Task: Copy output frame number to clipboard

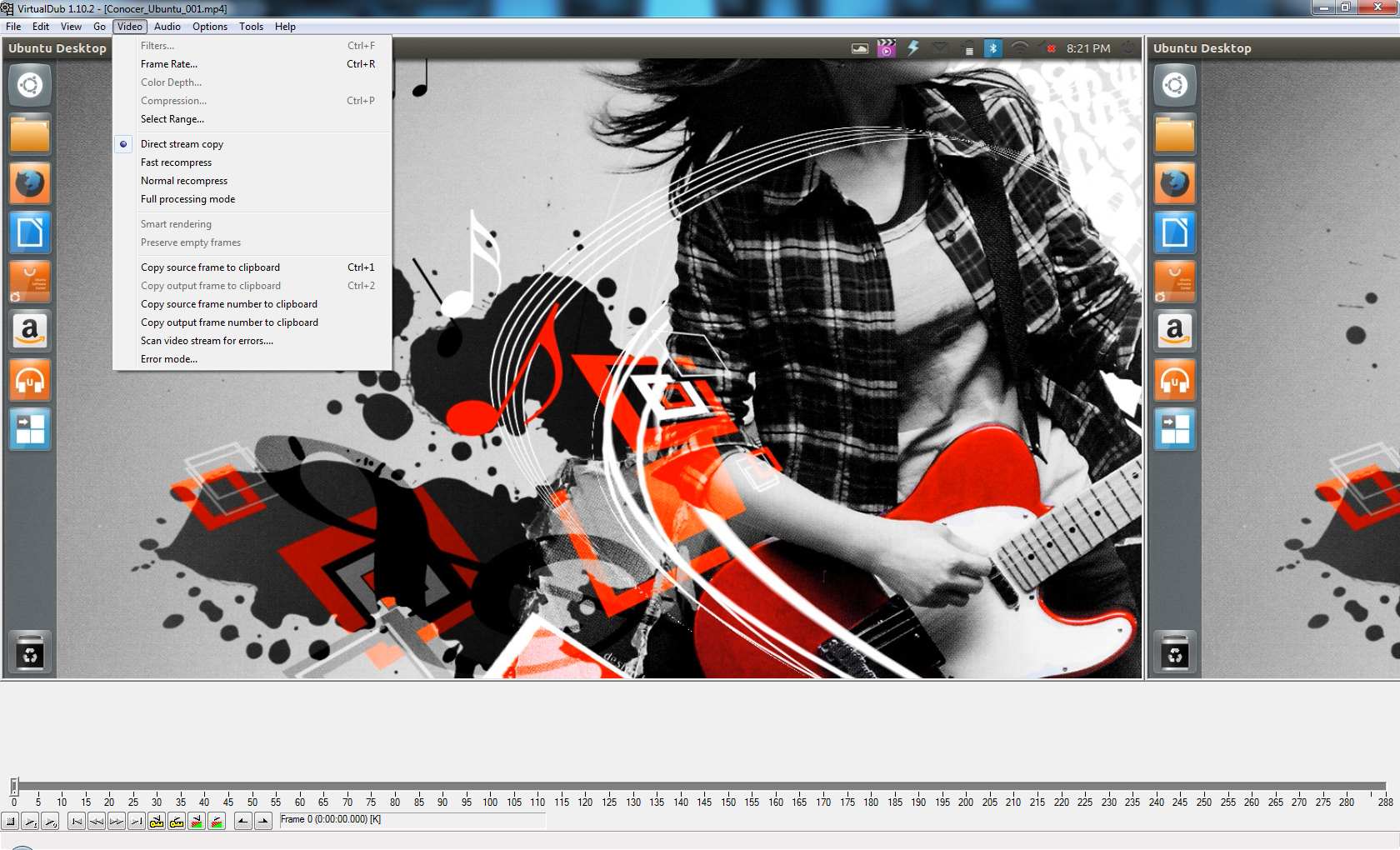Action: click(x=252, y=322)
